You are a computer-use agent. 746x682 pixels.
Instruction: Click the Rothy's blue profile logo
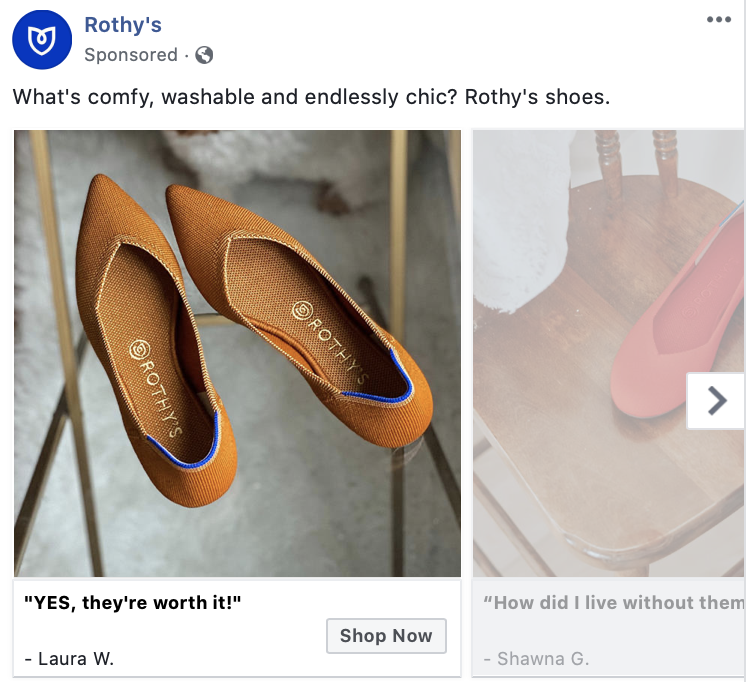(x=42, y=41)
